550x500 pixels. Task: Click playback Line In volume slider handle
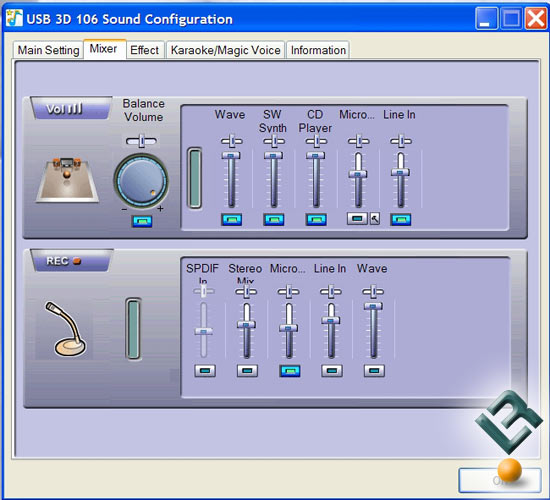pyautogui.click(x=400, y=172)
